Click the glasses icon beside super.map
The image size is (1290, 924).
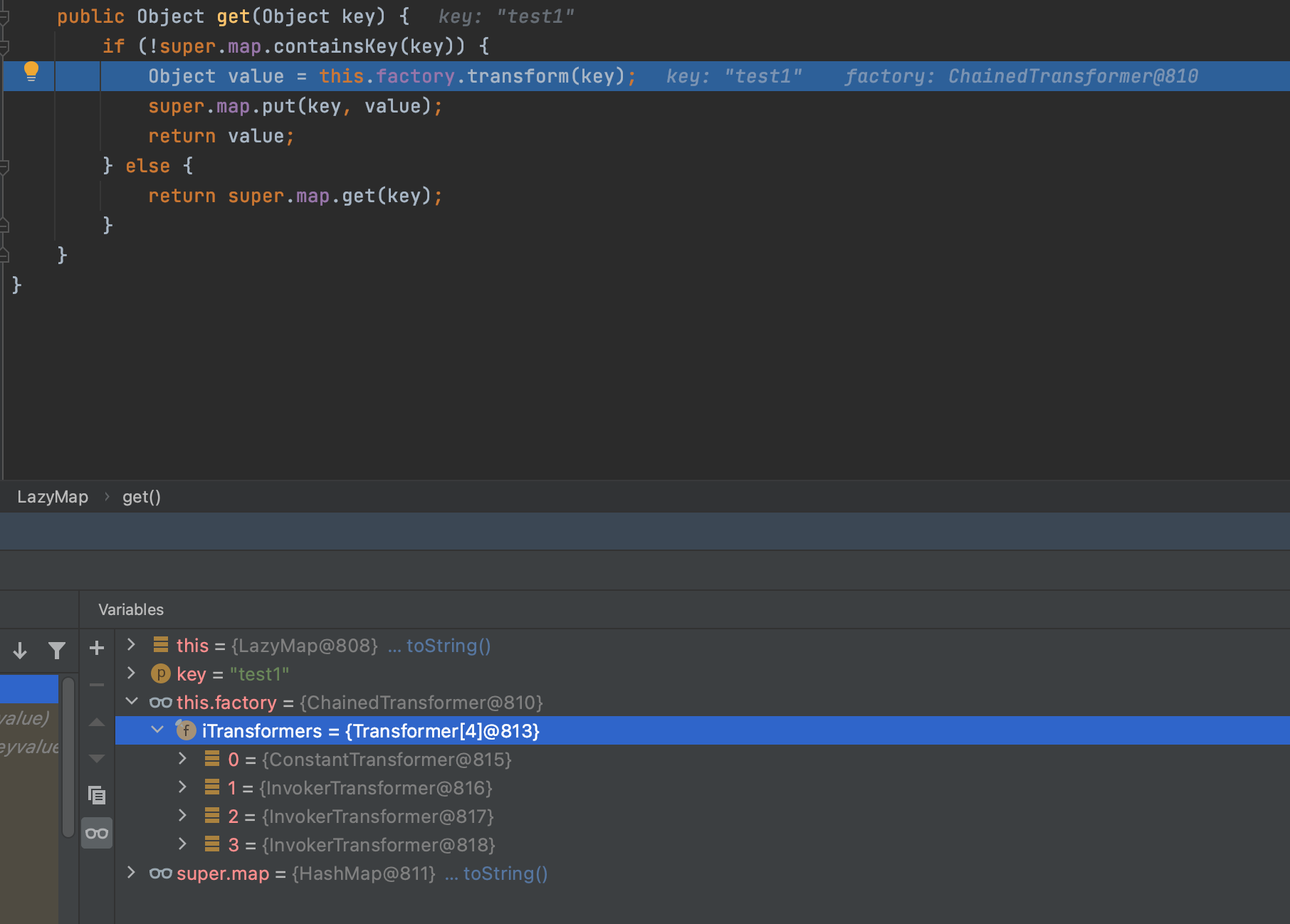click(161, 873)
